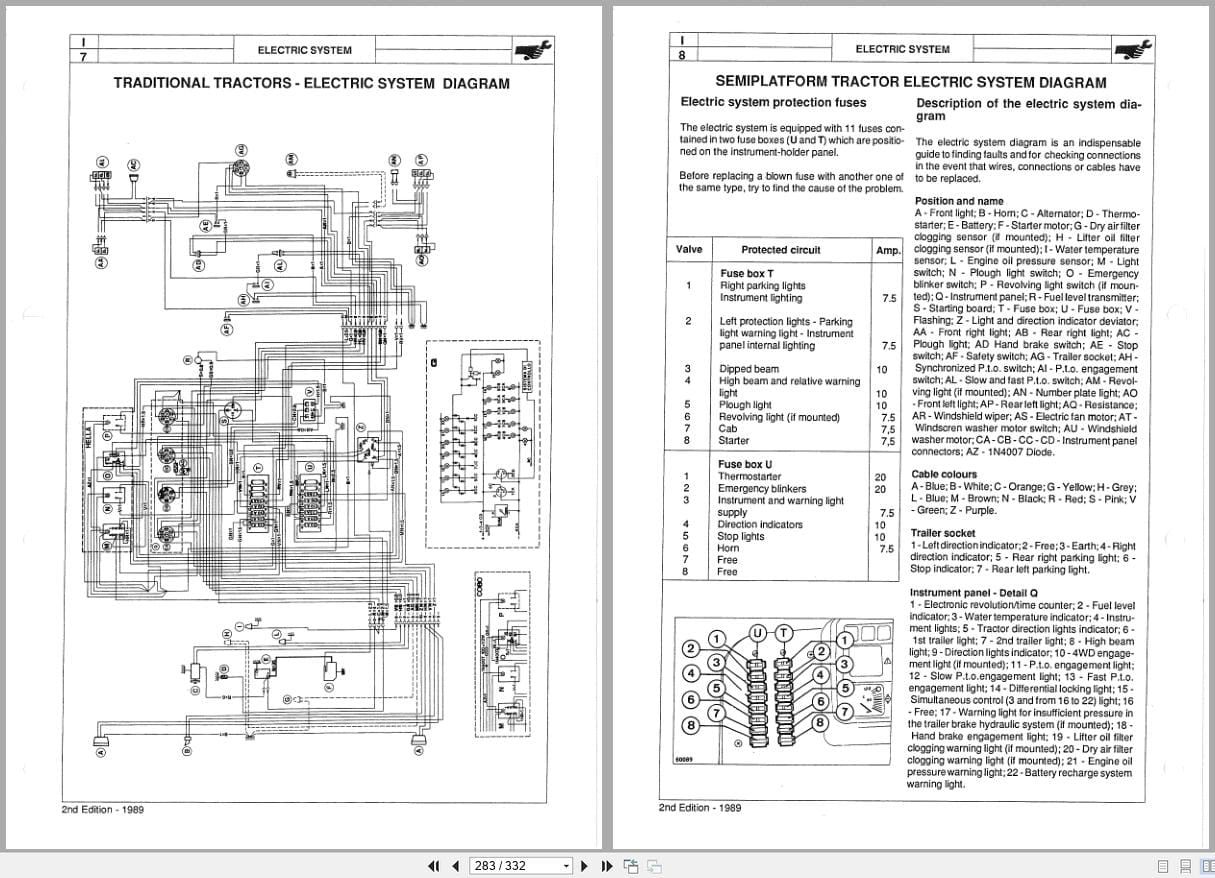
Task: Click heading 'SEMIPLATFORM TRACTOR ELECTRIC SYSTEM DIAGRAM'
Action: [911, 83]
